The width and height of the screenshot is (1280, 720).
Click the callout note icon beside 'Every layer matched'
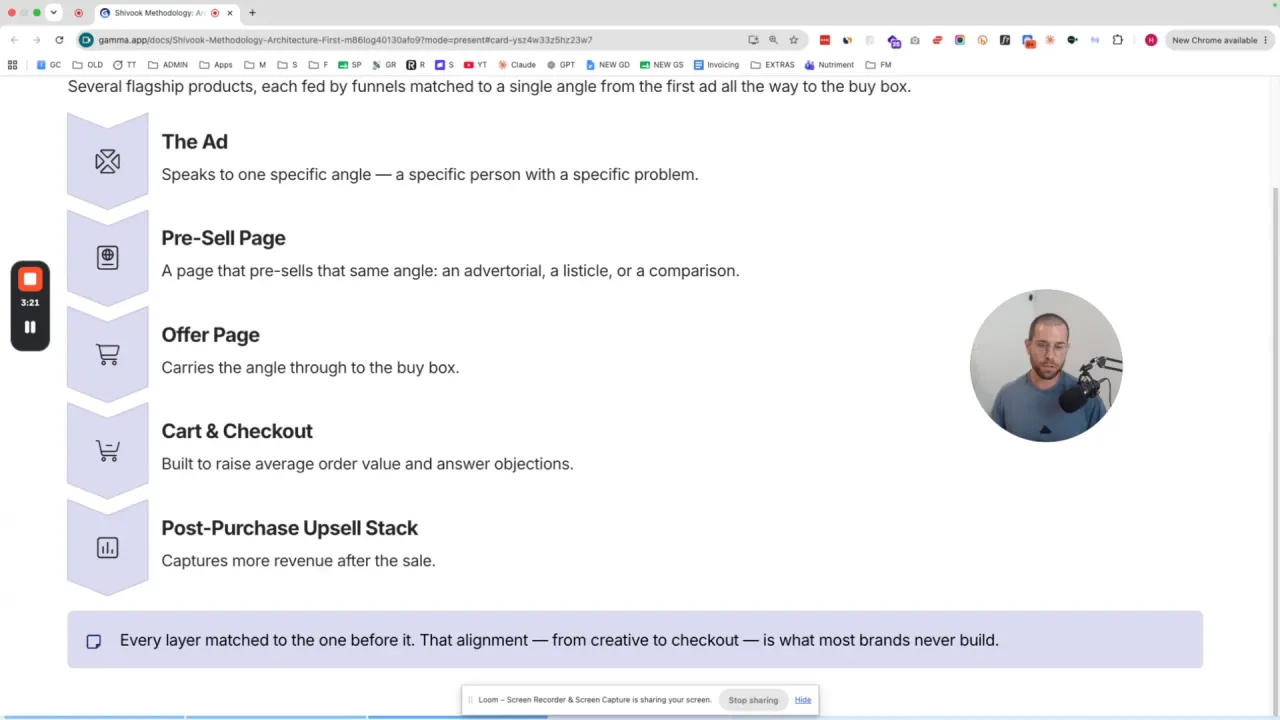click(x=93, y=641)
